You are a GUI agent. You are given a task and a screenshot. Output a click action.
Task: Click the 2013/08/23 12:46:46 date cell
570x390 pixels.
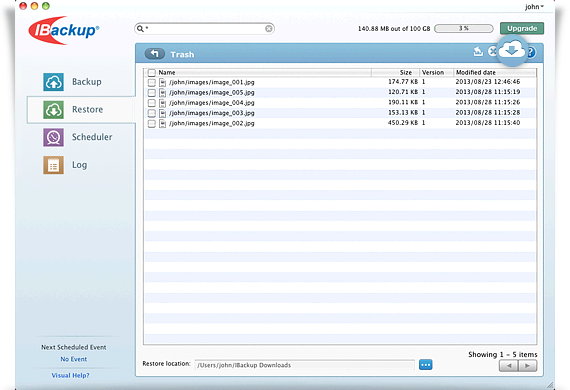click(x=488, y=82)
